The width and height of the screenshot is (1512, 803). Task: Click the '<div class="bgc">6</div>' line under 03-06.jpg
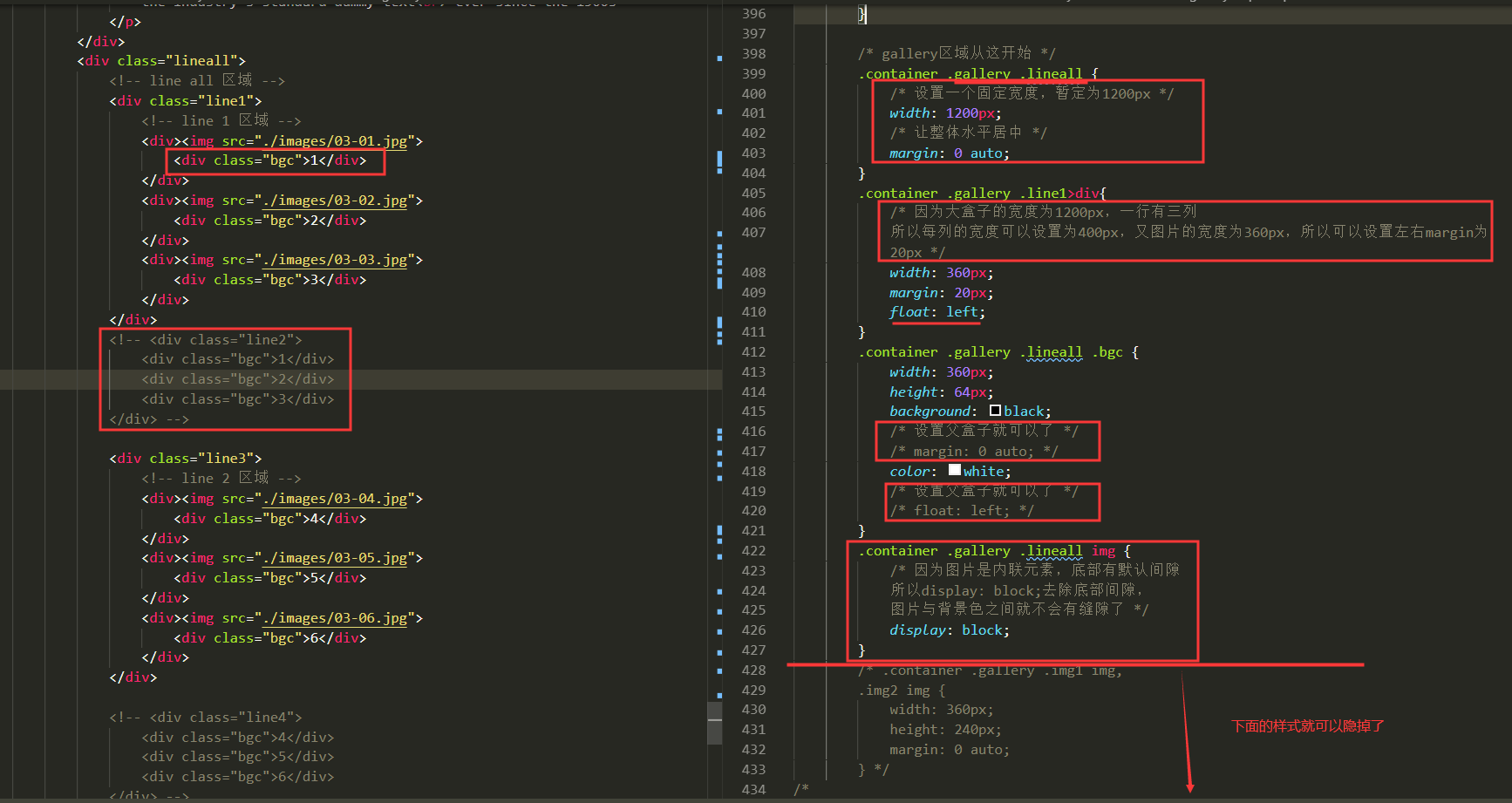pyautogui.click(x=270, y=638)
